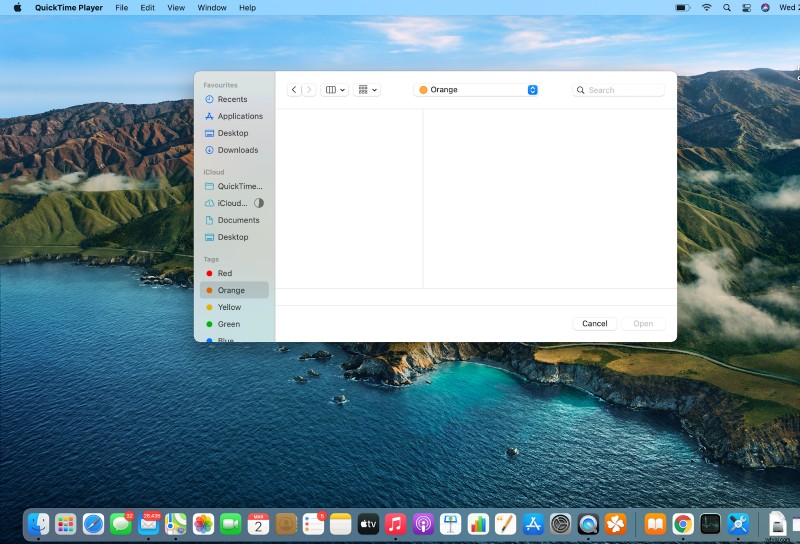Screen dimensions: 800x544
Task: Open App Store from the Dock
Action: click(x=533, y=524)
